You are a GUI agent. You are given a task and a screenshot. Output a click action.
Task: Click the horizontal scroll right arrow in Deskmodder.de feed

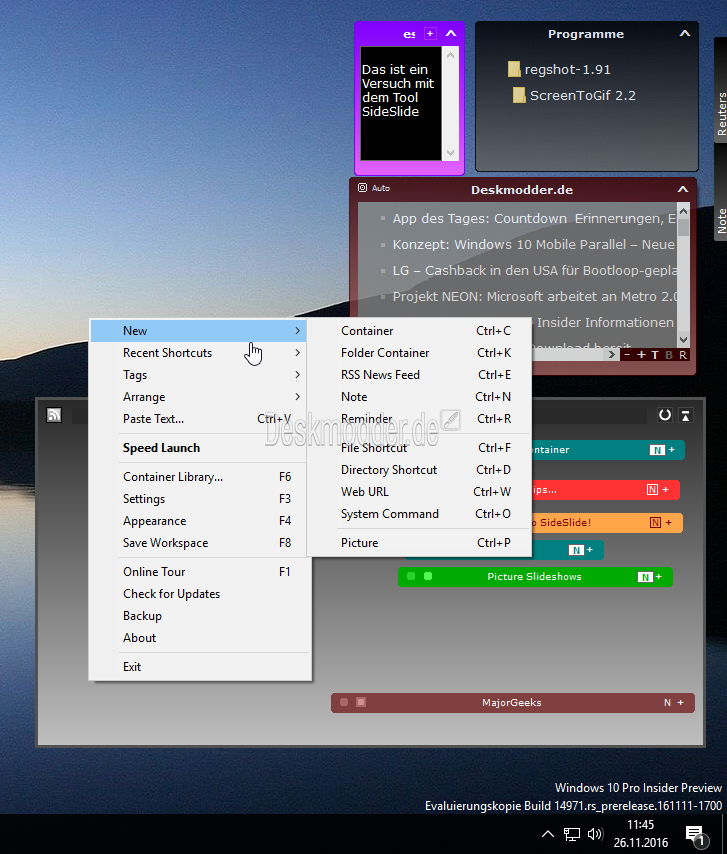[x=612, y=355]
